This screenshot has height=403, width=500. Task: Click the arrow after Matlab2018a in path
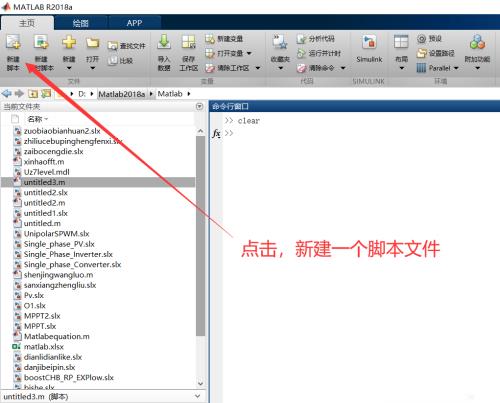coord(151,94)
